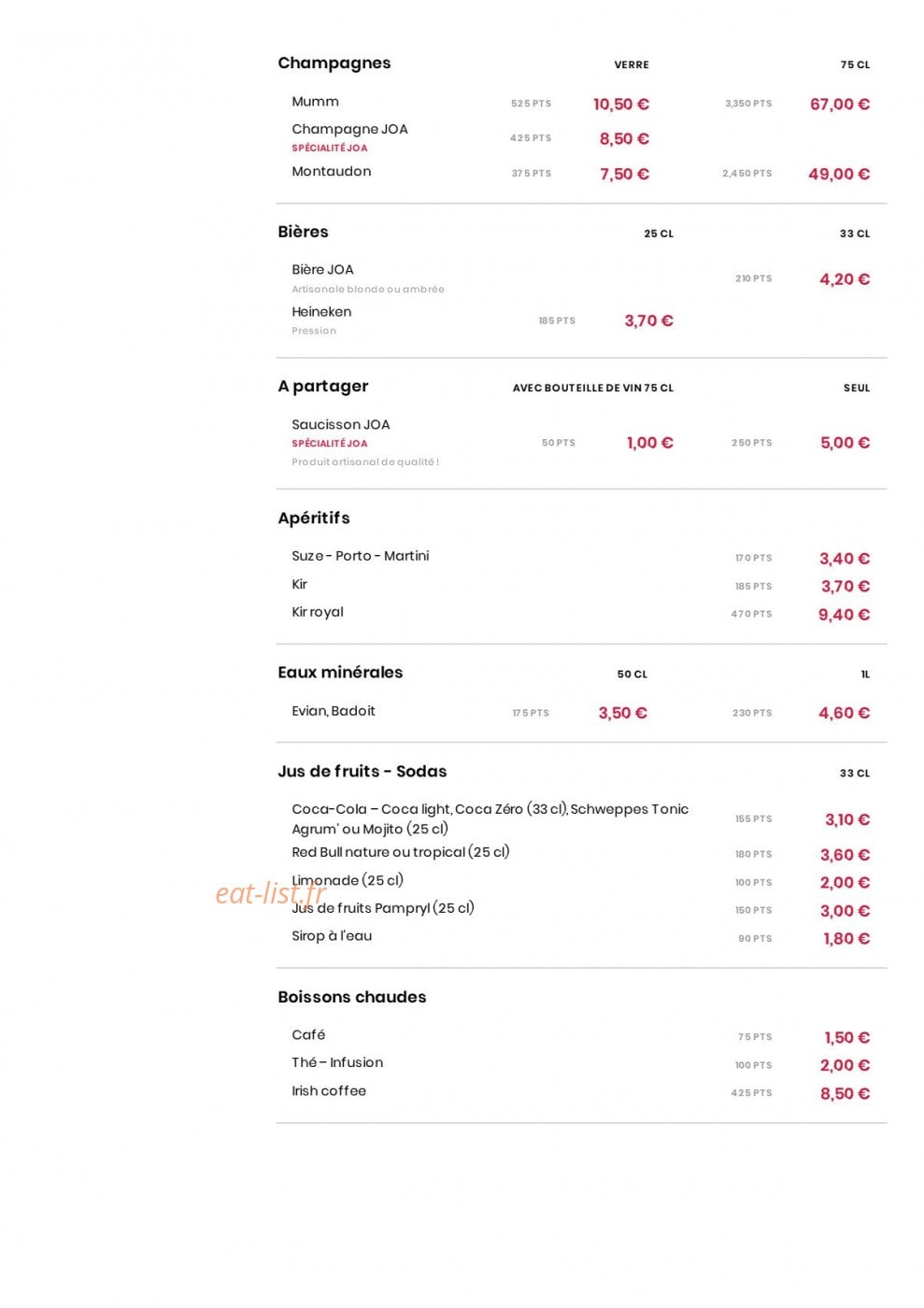
Task: Select Irish coffee item
Action: click(x=328, y=1091)
